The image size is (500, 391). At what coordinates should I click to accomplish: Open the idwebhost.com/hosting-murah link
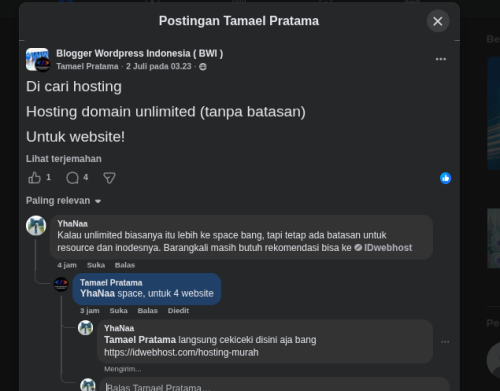pos(181,352)
